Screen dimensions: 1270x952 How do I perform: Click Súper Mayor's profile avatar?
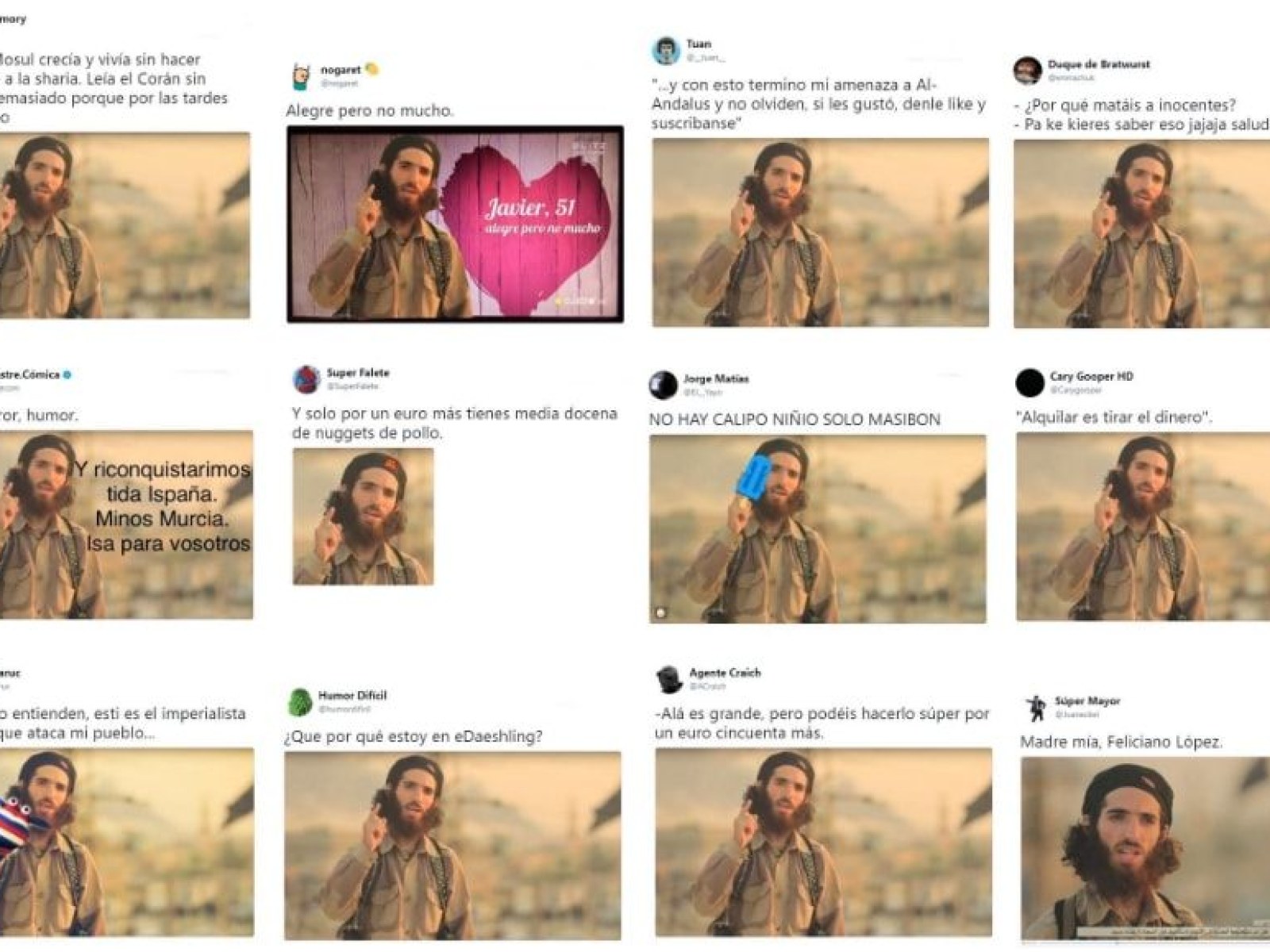[x=1035, y=707]
